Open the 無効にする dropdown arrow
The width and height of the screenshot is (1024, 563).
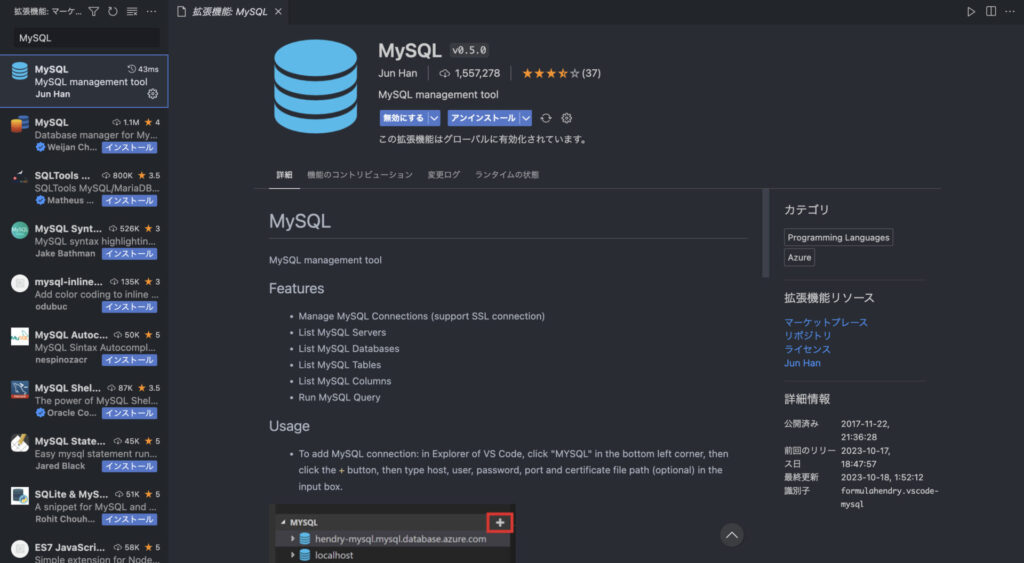[x=434, y=118]
